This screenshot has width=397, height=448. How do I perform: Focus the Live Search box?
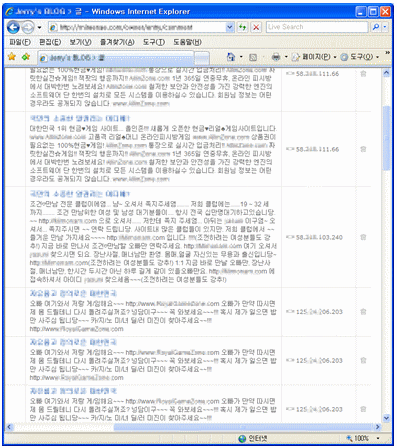click(x=317, y=27)
